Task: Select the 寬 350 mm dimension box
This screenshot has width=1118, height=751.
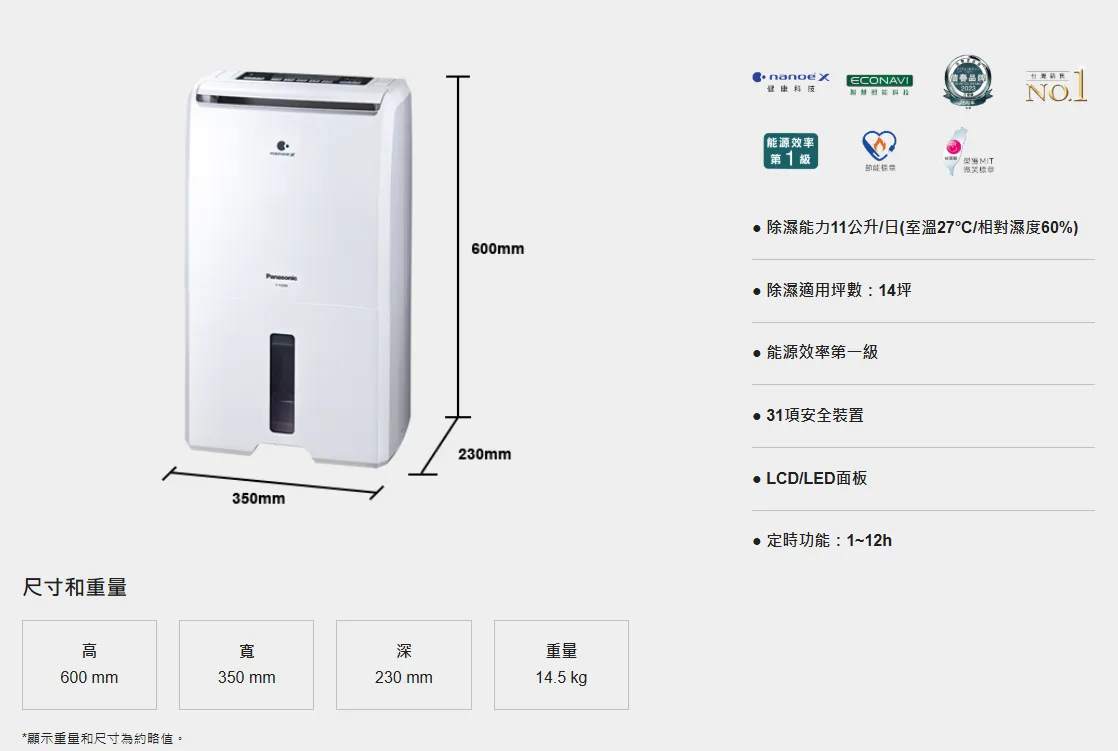Action: click(246, 665)
